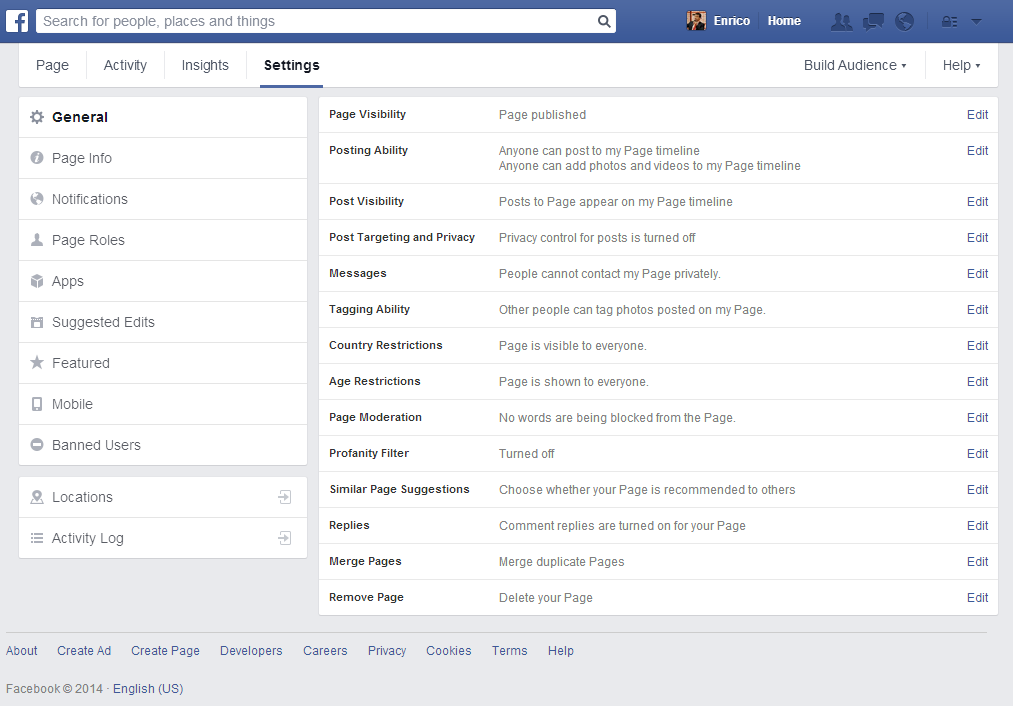1013x706 pixels.
Task: Edit Profanity Filter setting
Action: (x=977, y=453)
